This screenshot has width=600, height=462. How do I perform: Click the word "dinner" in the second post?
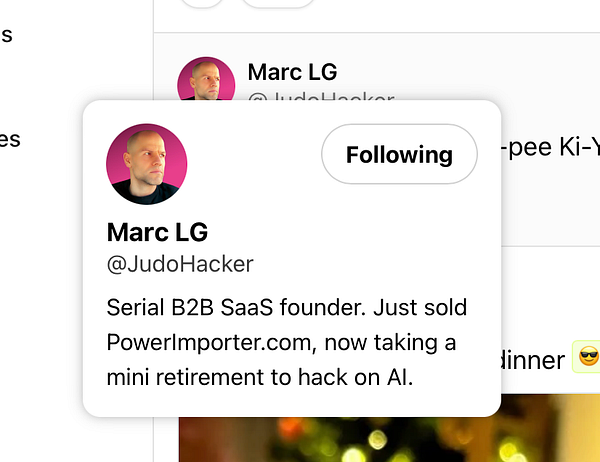533,360
